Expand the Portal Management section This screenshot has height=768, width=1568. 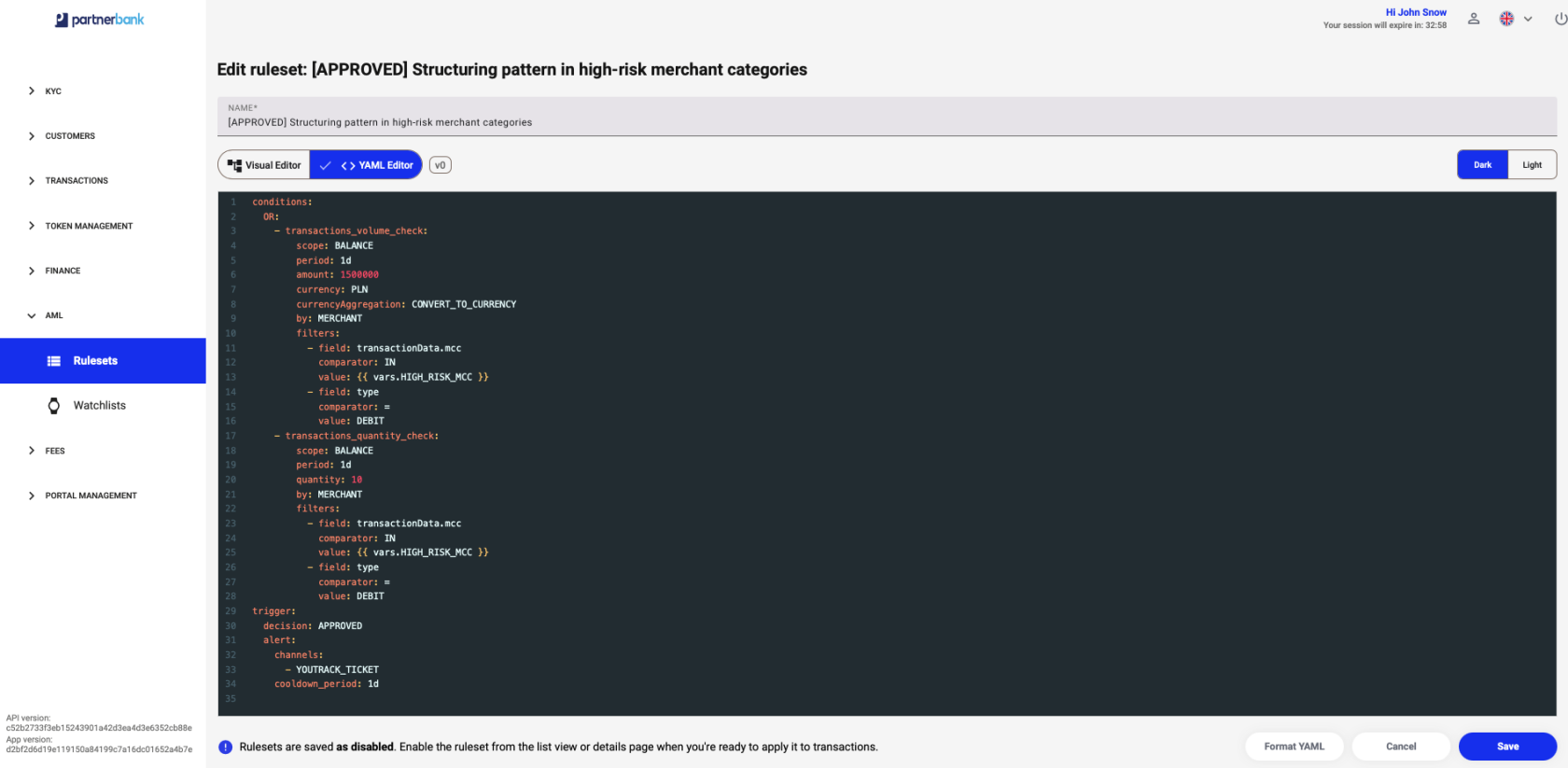91,496
